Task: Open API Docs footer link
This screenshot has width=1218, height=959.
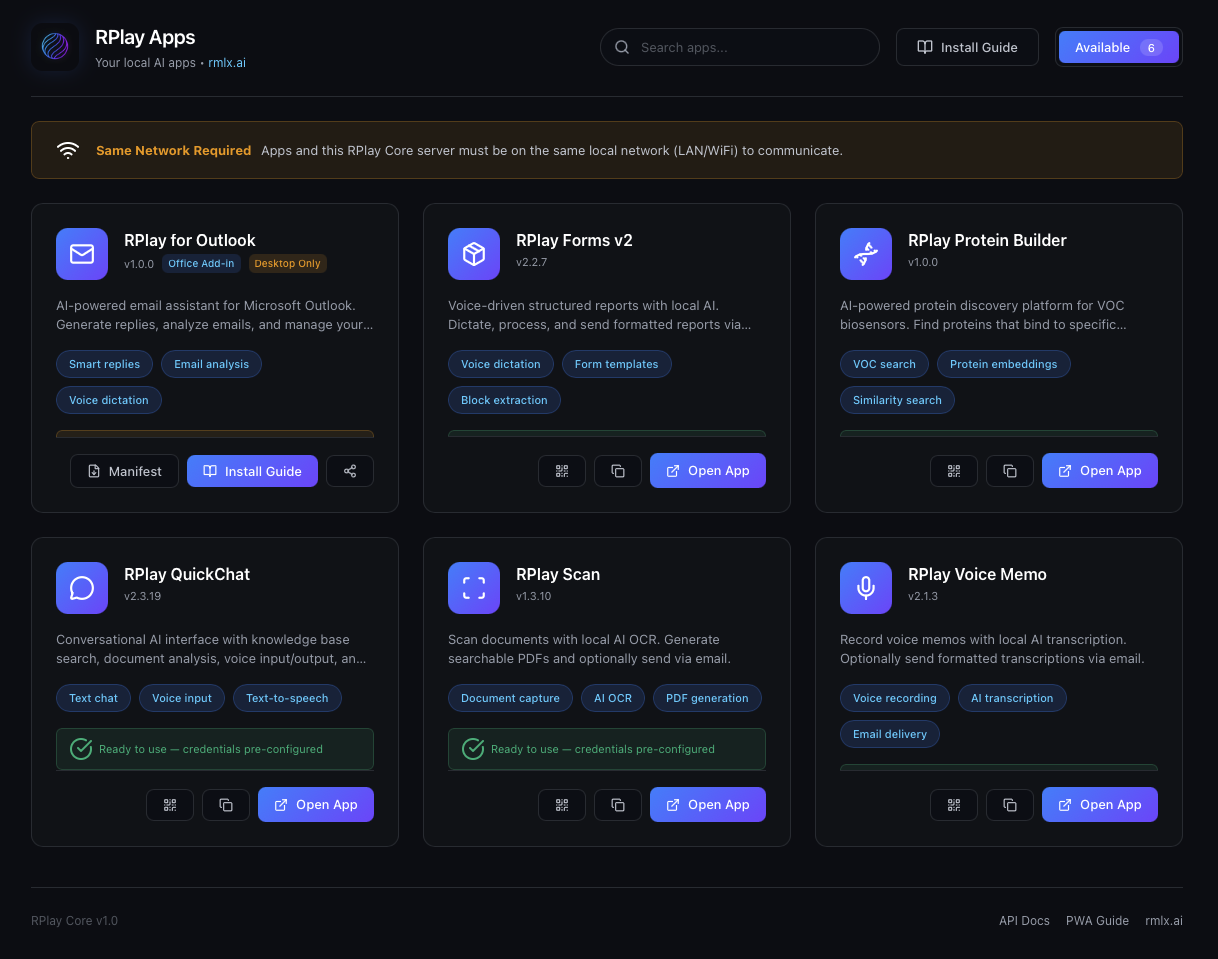Action: pyautogui.click(x=1024, y=921)
